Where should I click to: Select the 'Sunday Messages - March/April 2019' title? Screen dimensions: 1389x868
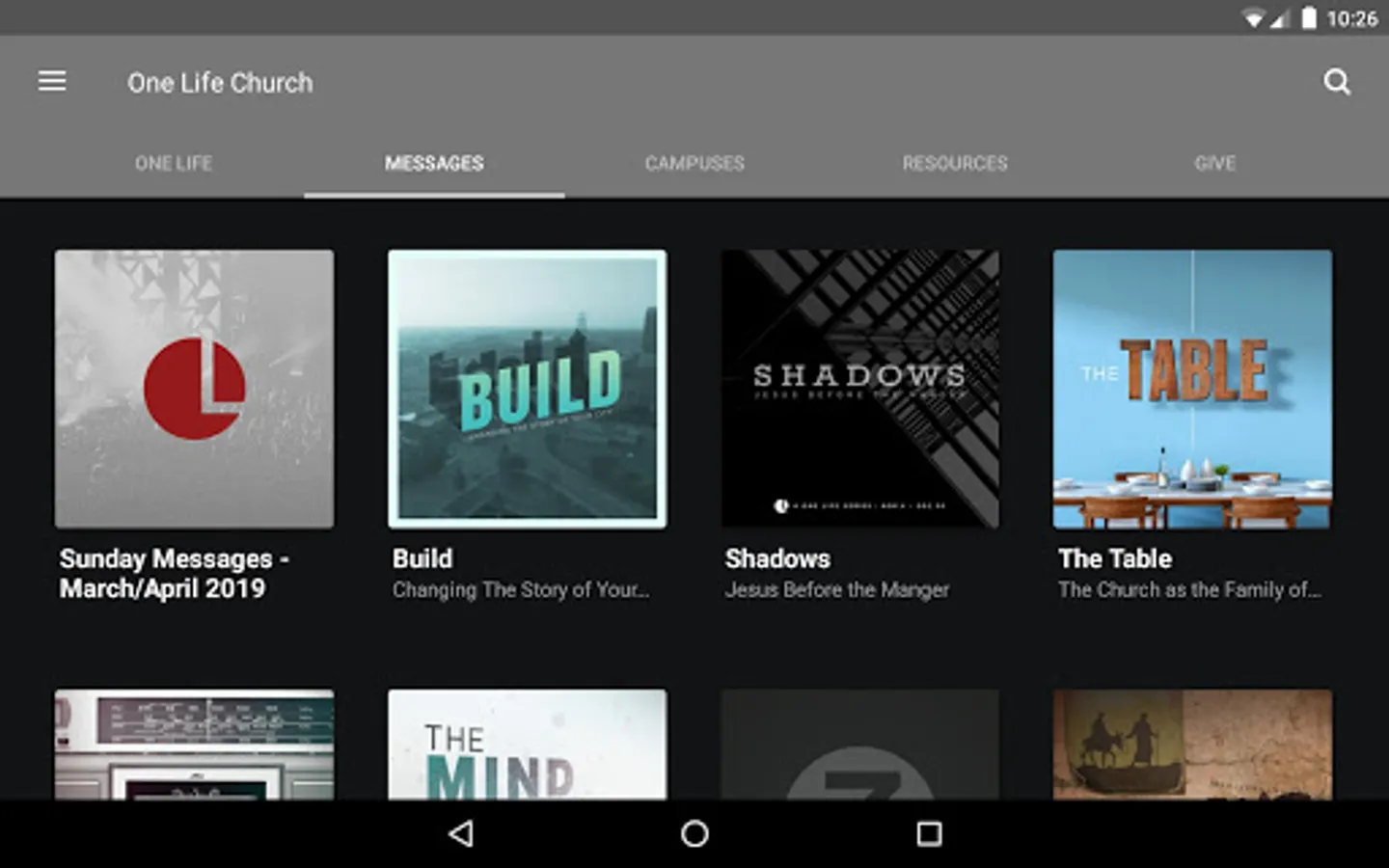(x=175, y=574)
